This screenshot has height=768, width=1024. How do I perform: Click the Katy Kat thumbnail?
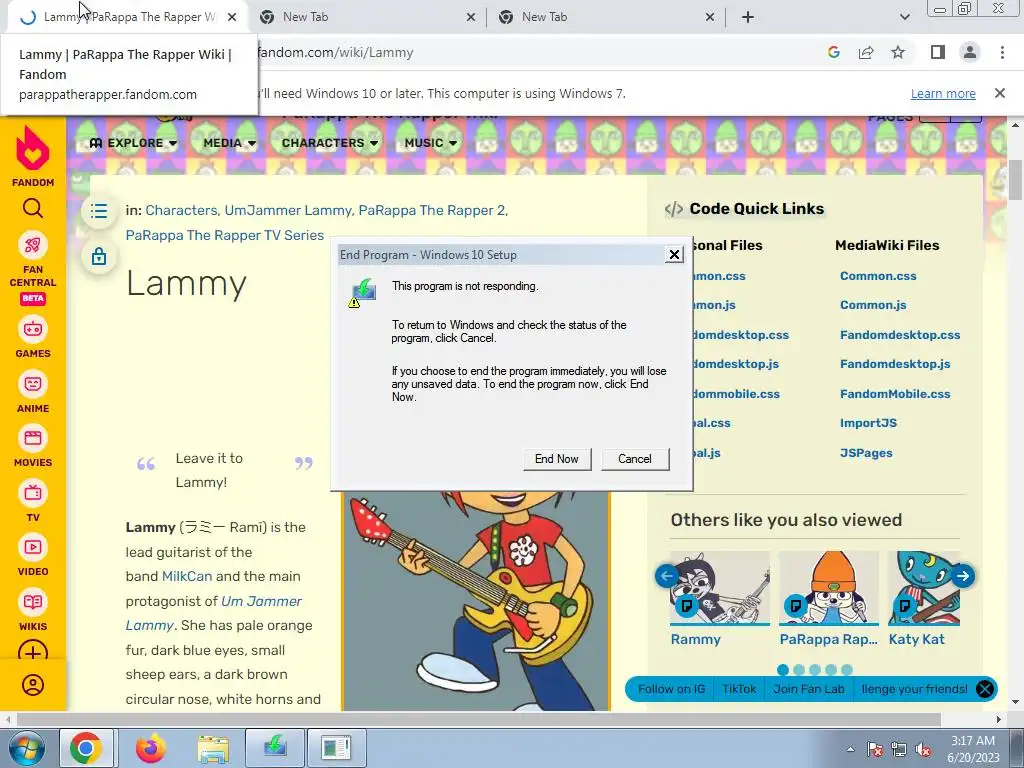924,588
